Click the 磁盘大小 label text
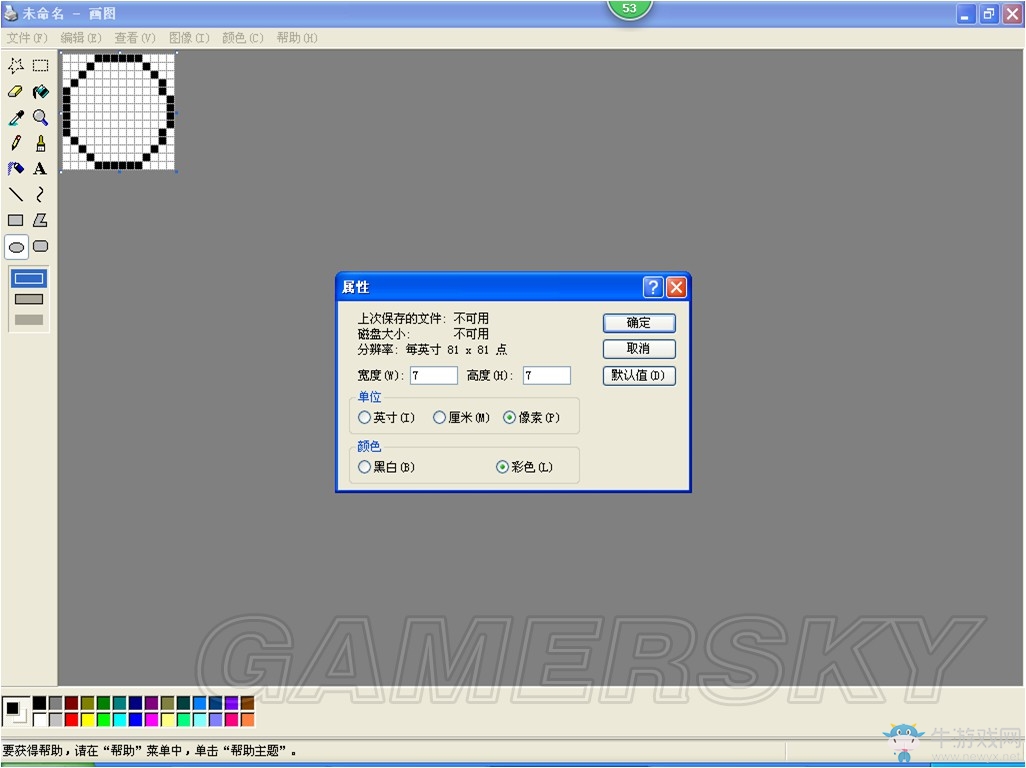This screenshot has height=768, width=1026. (x=384, y=334)
